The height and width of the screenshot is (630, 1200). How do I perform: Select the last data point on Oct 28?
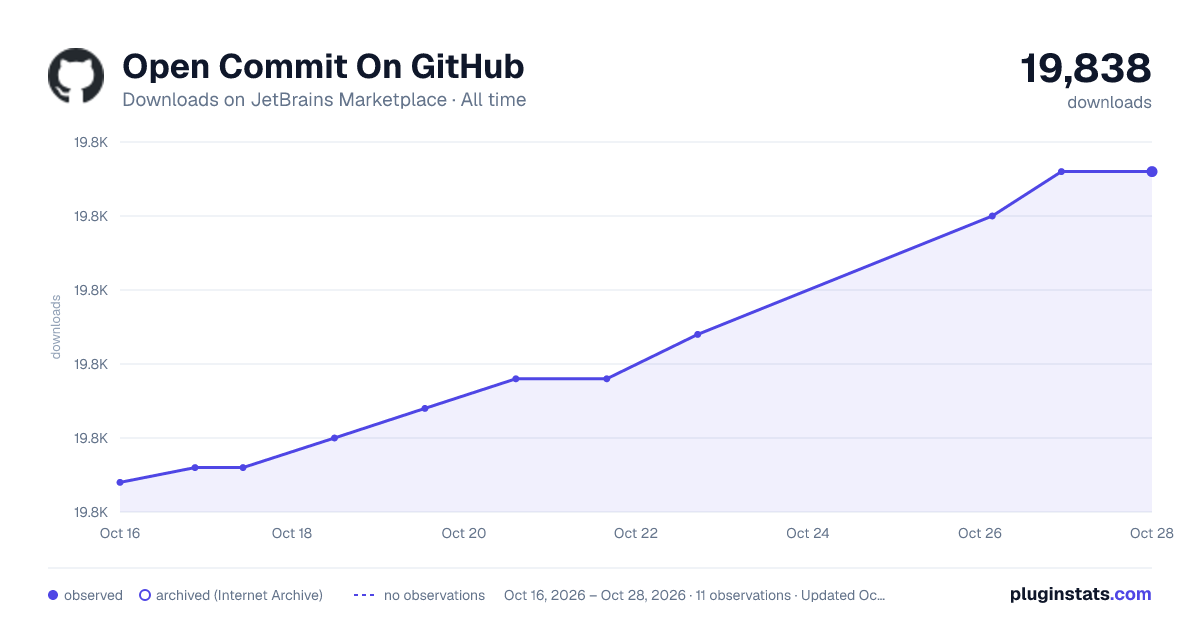pos(1152,172)
